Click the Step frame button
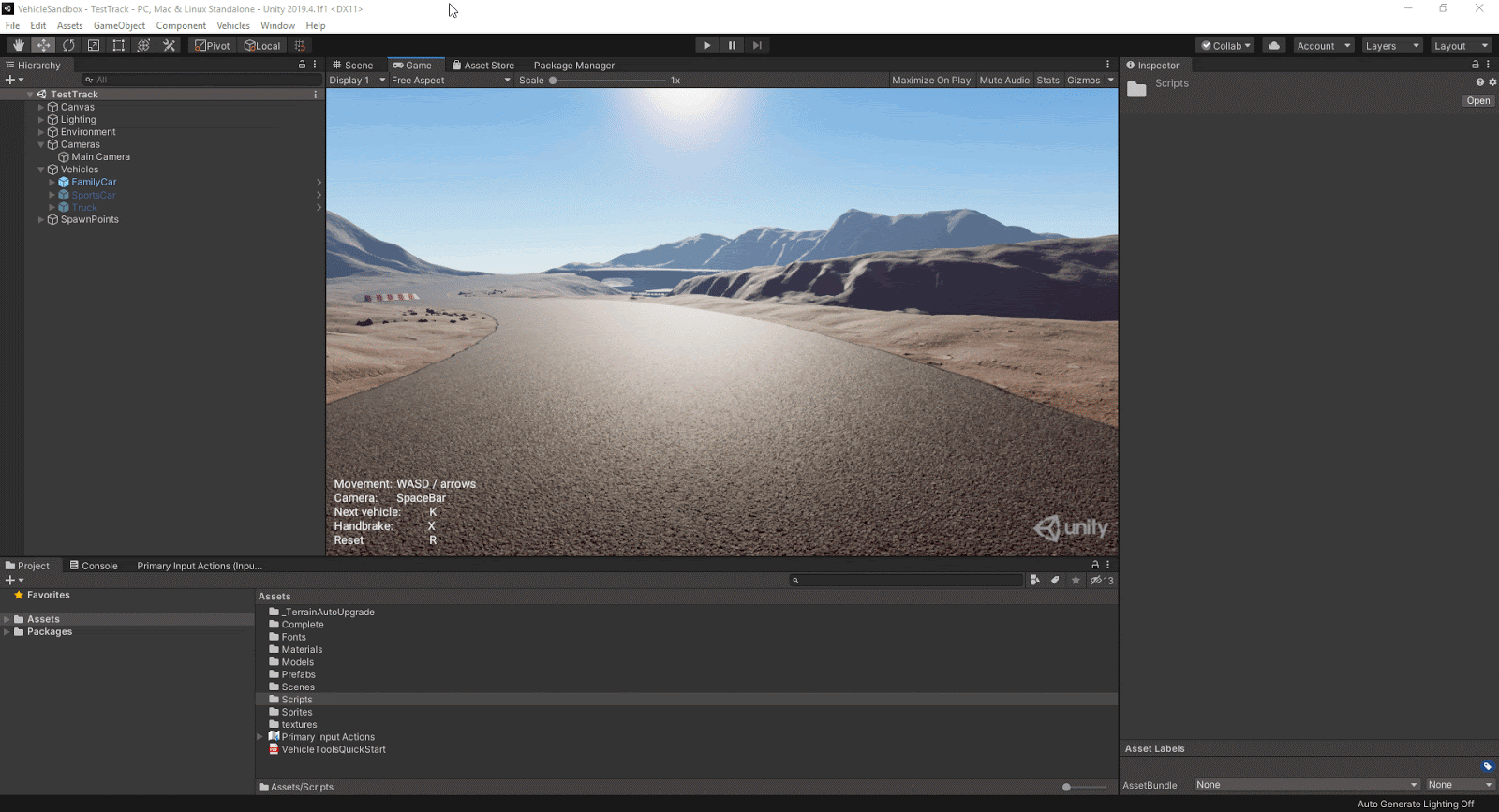The width and height of the screenshot is (1499, 812). coord(757,45)
